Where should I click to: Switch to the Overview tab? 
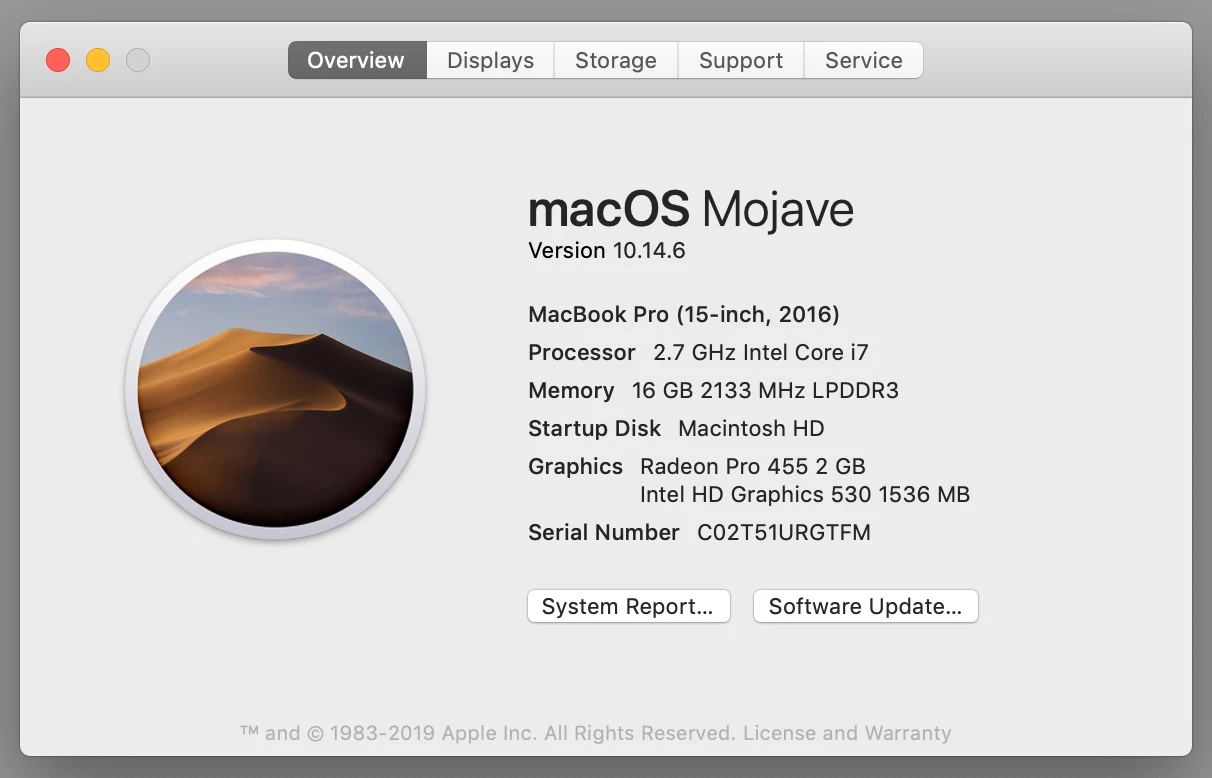point(357,60)
